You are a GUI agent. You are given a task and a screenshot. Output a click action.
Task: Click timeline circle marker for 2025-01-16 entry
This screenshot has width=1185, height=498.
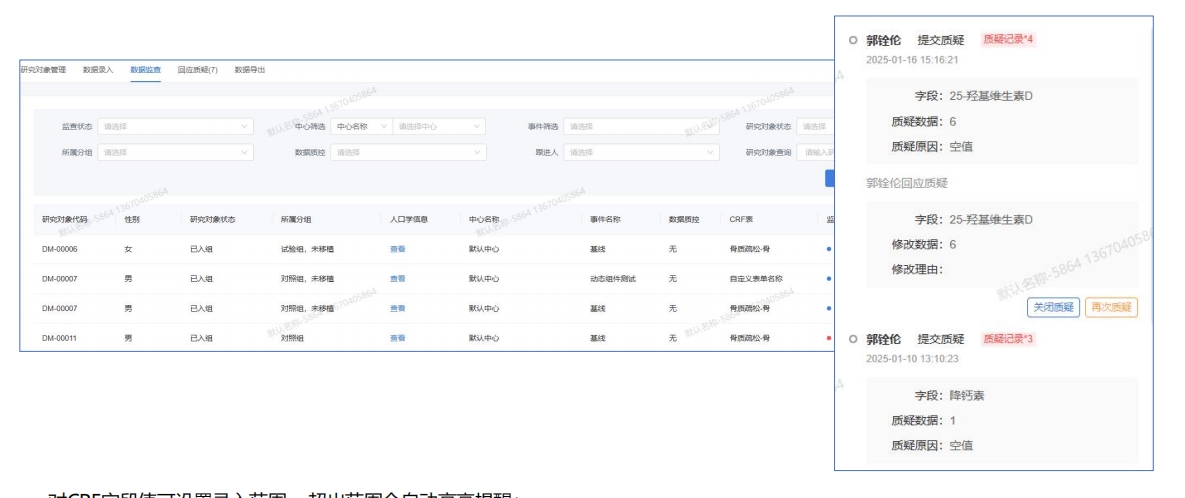(x=852, y=41)
